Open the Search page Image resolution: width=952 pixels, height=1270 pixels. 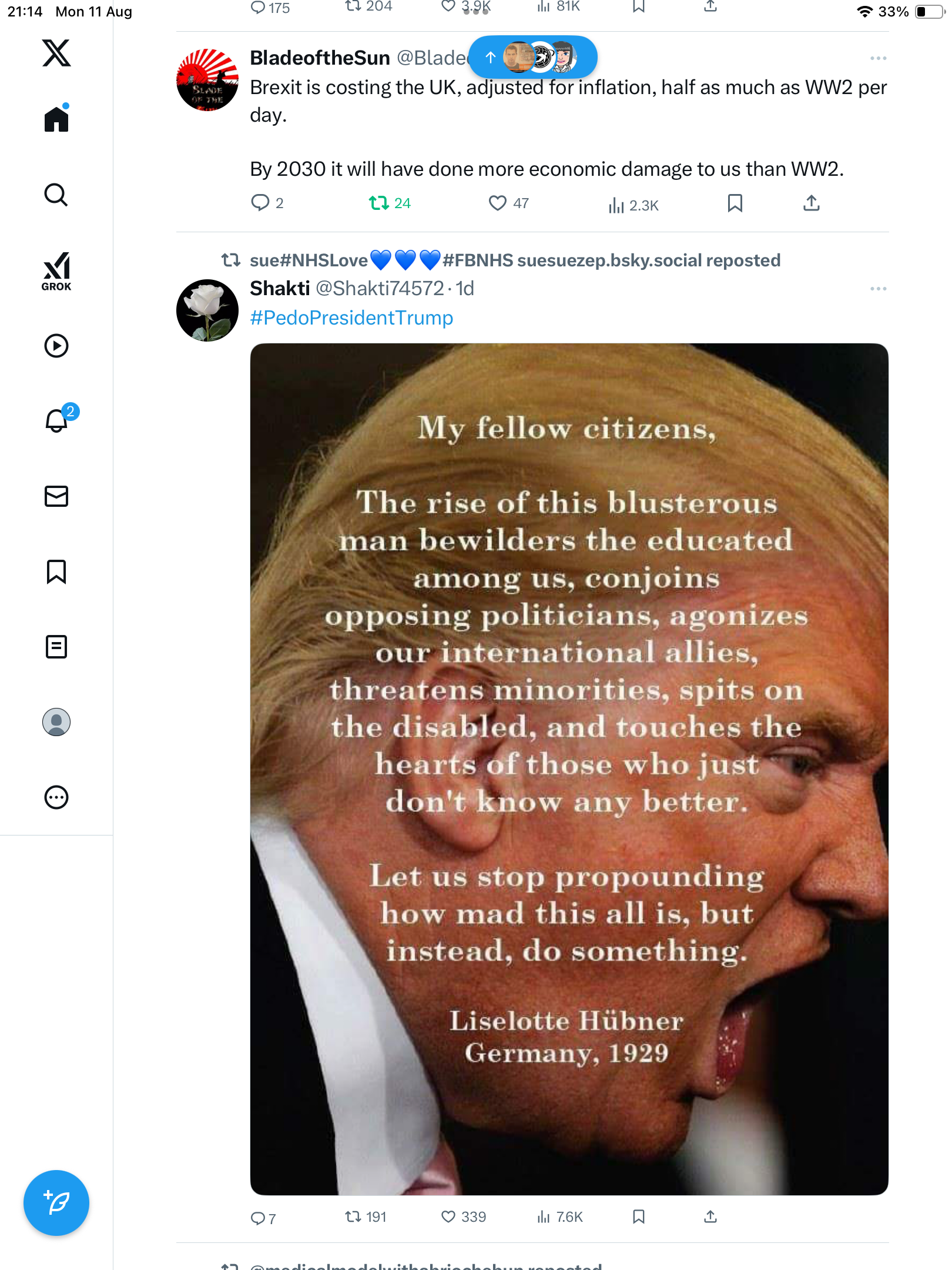56,195
